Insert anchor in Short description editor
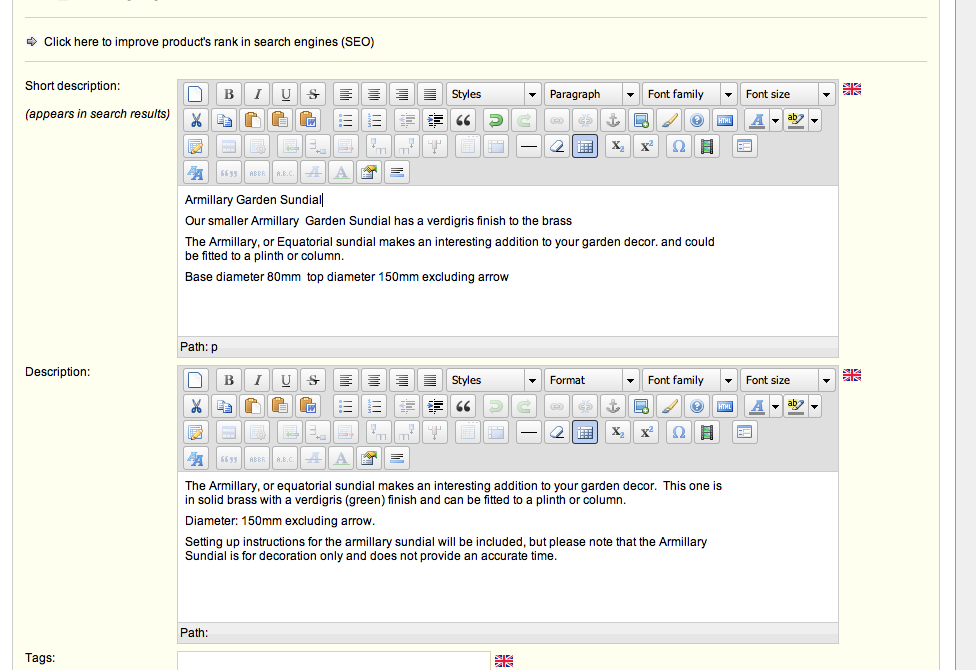The image size is (976, 670). pyautogui.click(x=613, y=120)
